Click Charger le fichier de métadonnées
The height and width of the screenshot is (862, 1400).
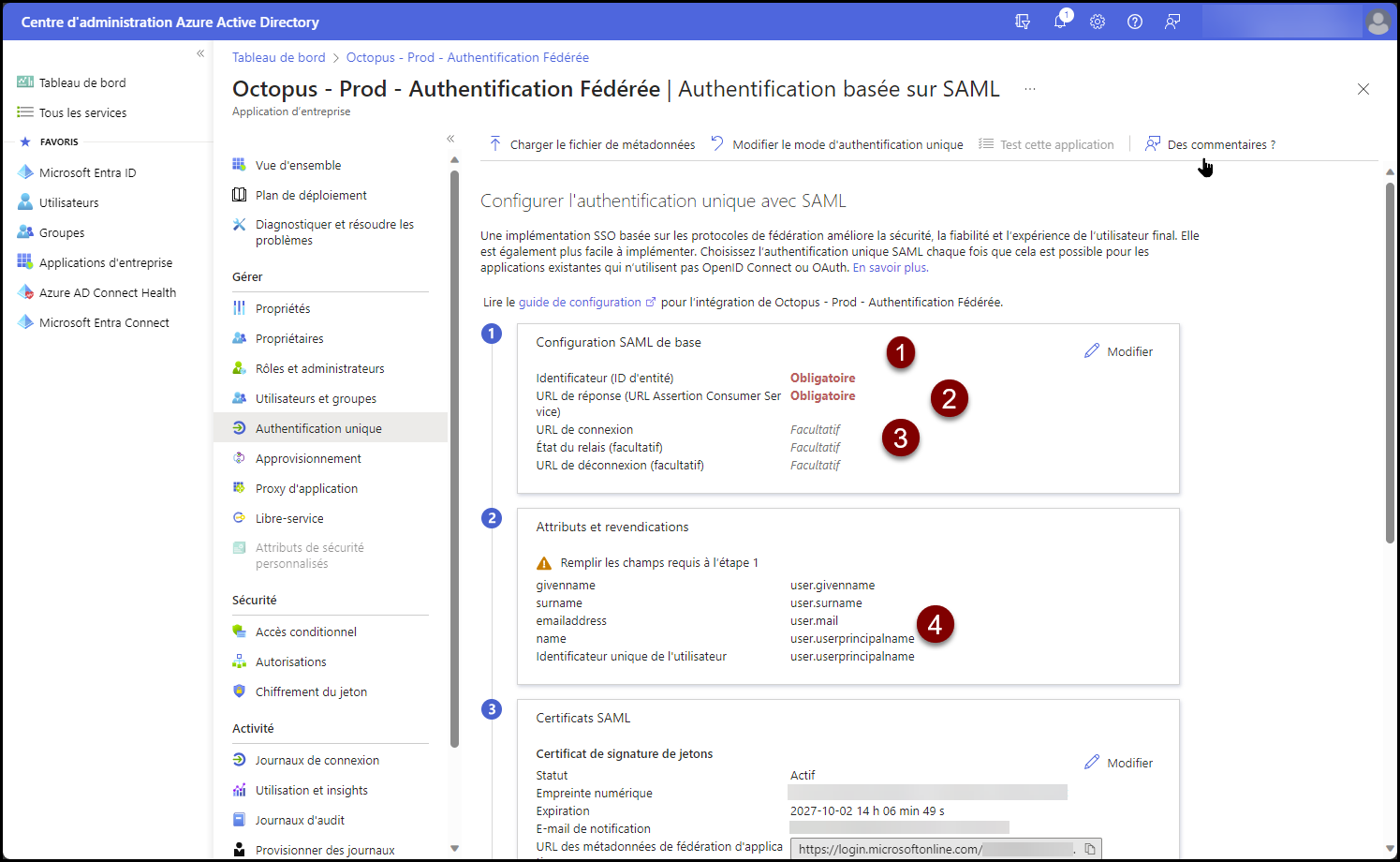[592, 144]
